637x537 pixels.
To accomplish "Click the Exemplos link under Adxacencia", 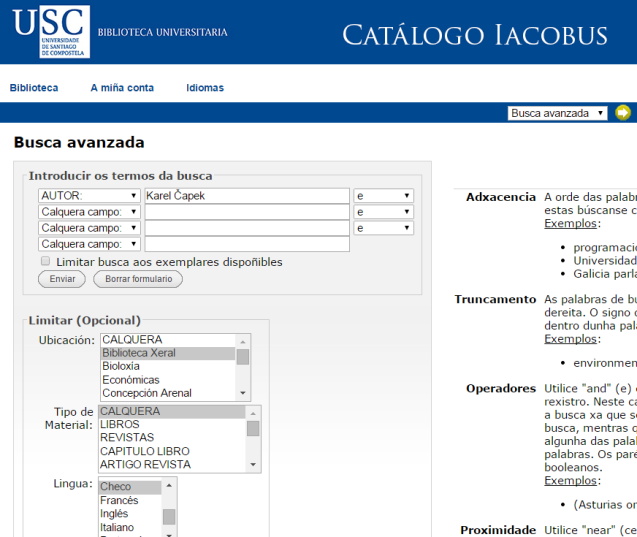I will point(570,223).
